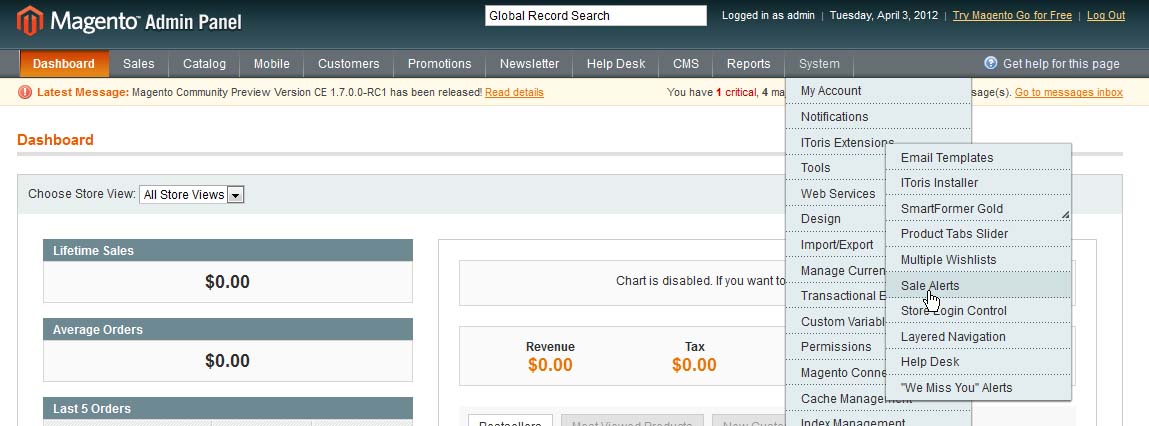1149x426 pixels.
Task: Go to messages inbox link
Action: (1068, 92)
